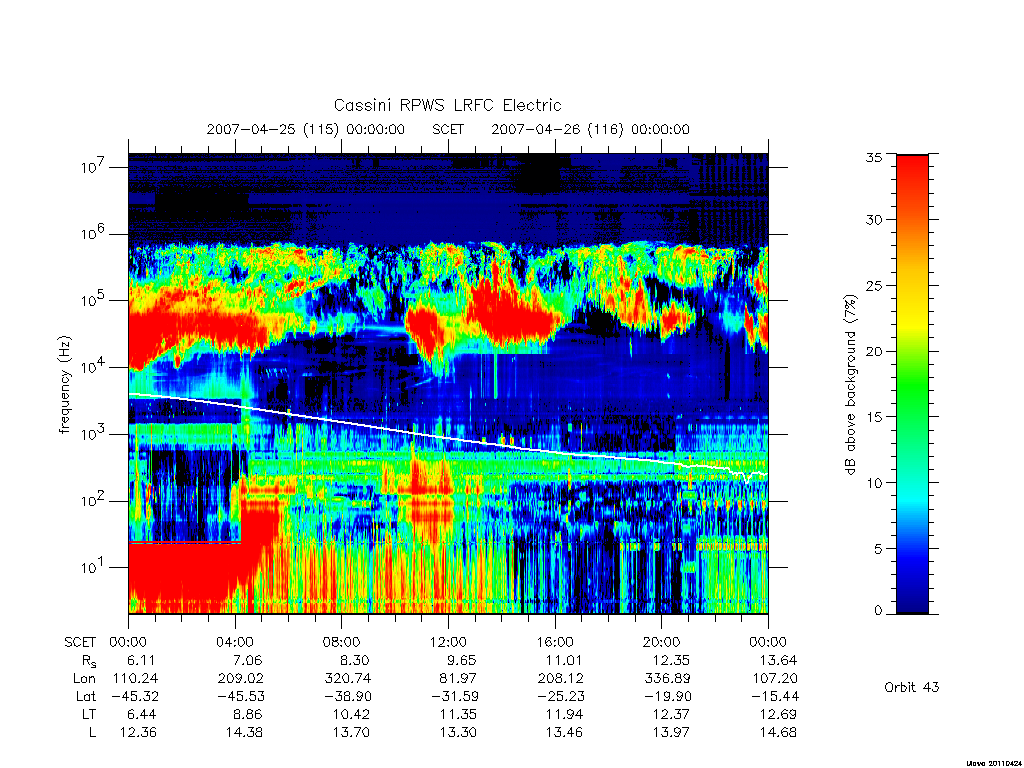This screenshot has height=768, width=1024.
Task: Click the SCET 20:00 time label
Action: [662, 643]
